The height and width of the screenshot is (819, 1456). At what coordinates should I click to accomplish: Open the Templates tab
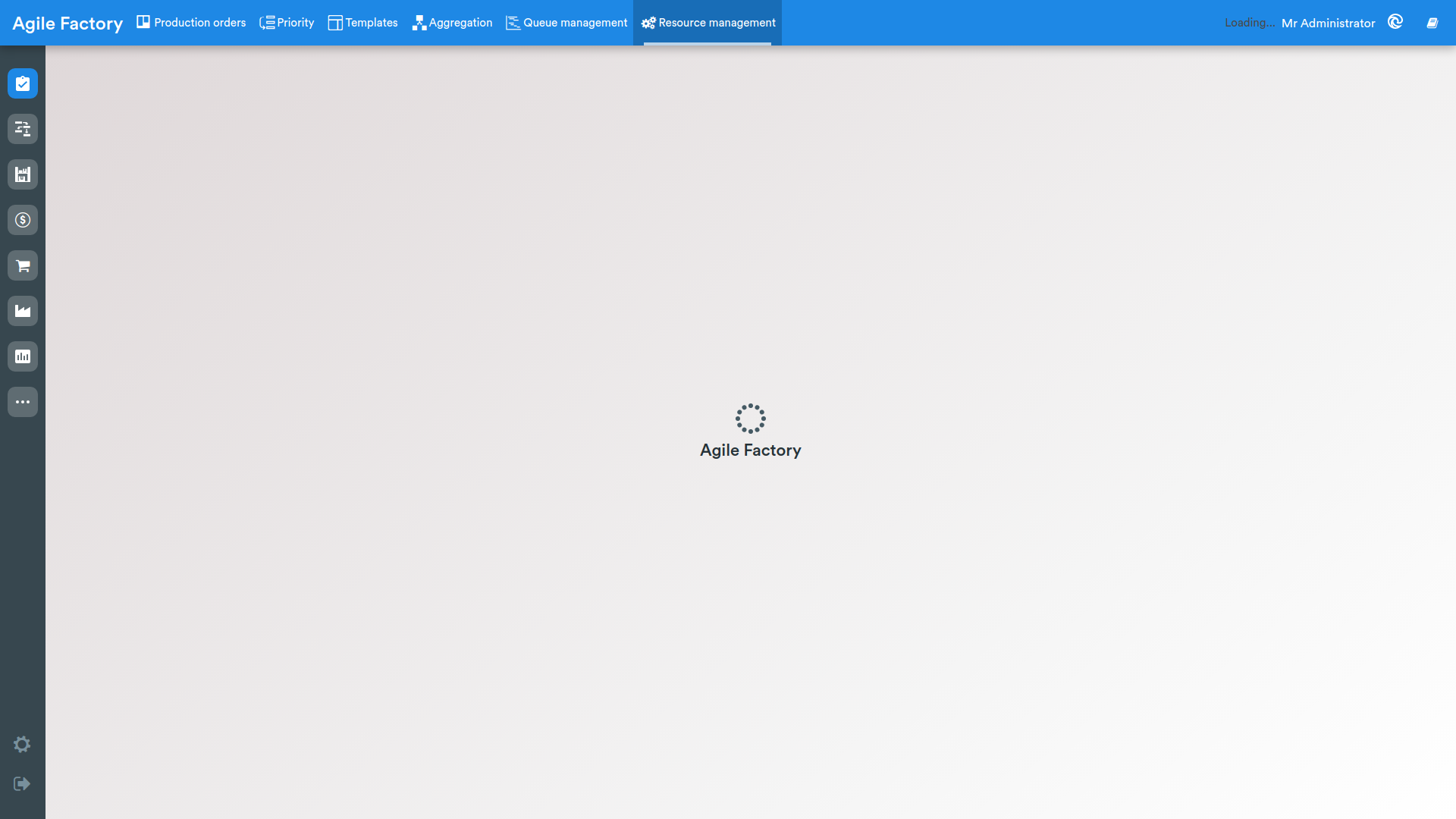[x=362, y=23]
